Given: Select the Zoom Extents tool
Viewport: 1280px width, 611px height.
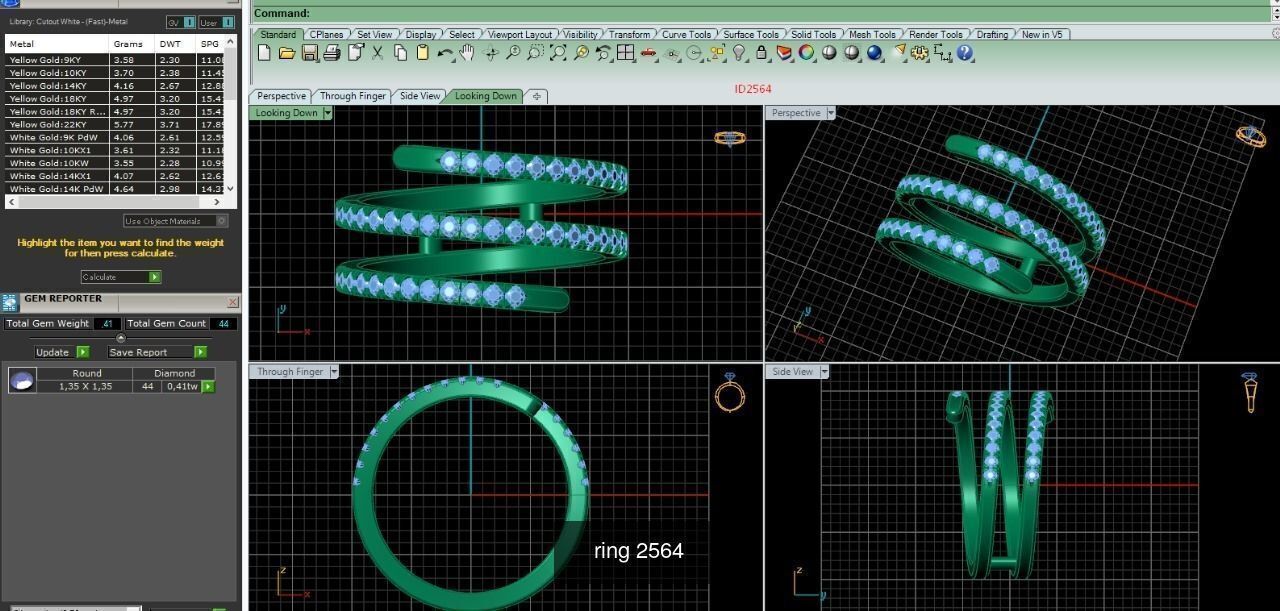Looking at the screenshot, I should click(x=558, y=52).
